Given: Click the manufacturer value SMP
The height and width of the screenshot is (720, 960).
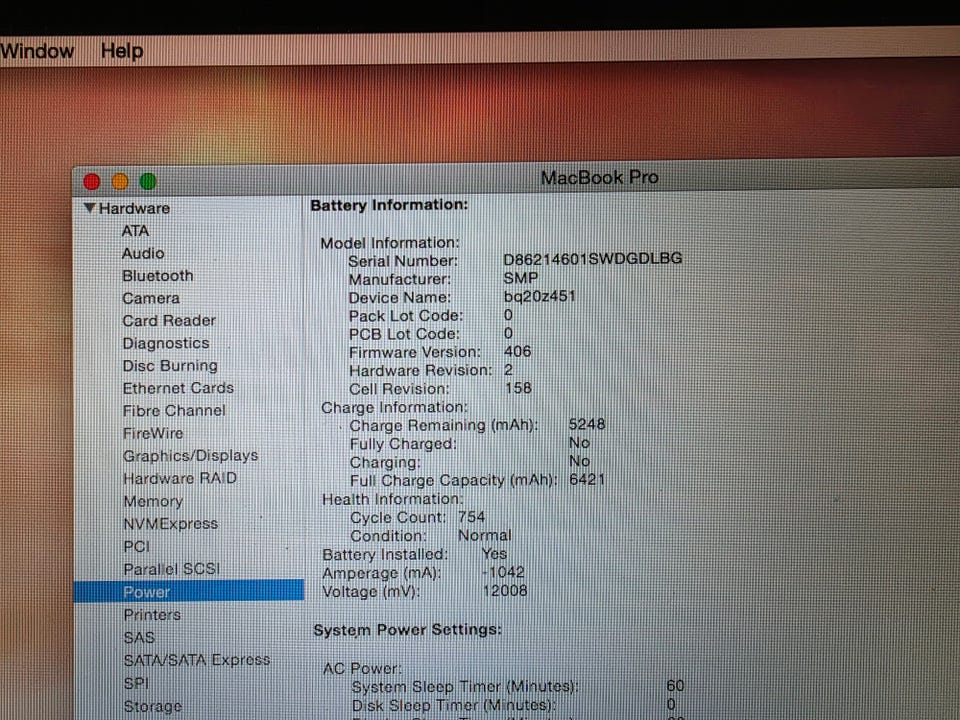Looking at the screenshot, I should tap(521, 278).
